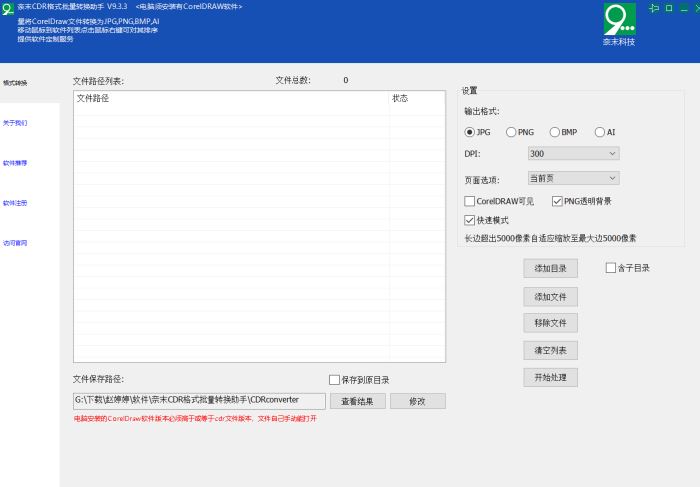Click 开始处理 button
The height and width of the screenshot is (487, 700).
(x=550, y=378)
